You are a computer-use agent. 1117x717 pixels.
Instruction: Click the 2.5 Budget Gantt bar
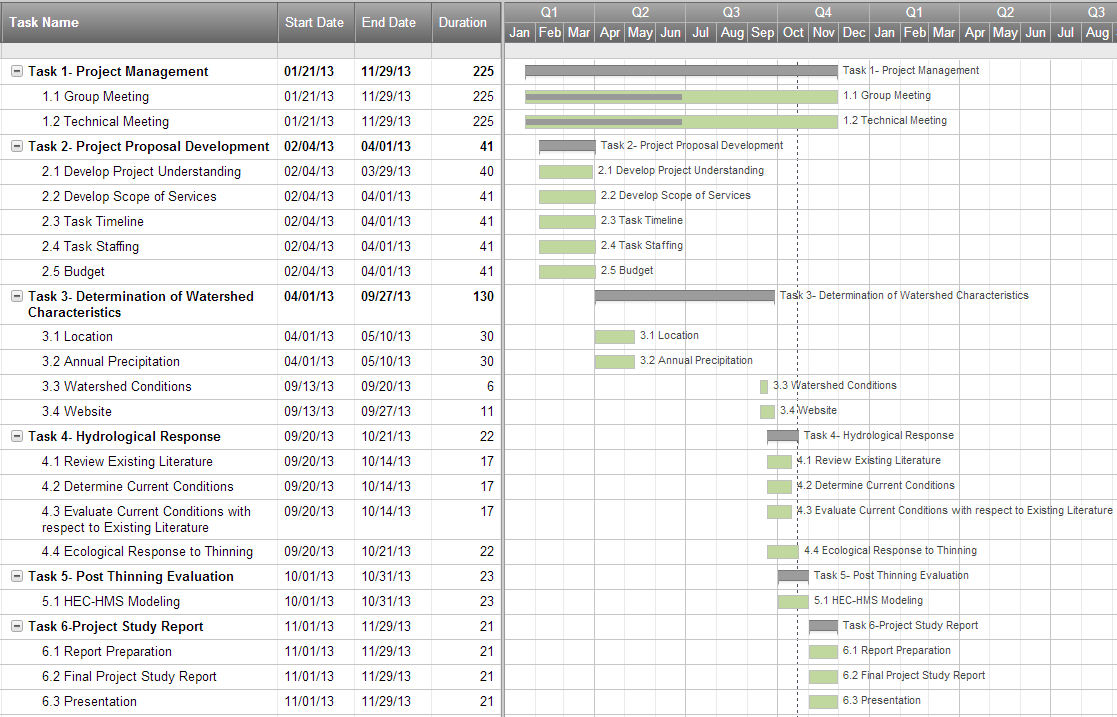tap(567, 272)
